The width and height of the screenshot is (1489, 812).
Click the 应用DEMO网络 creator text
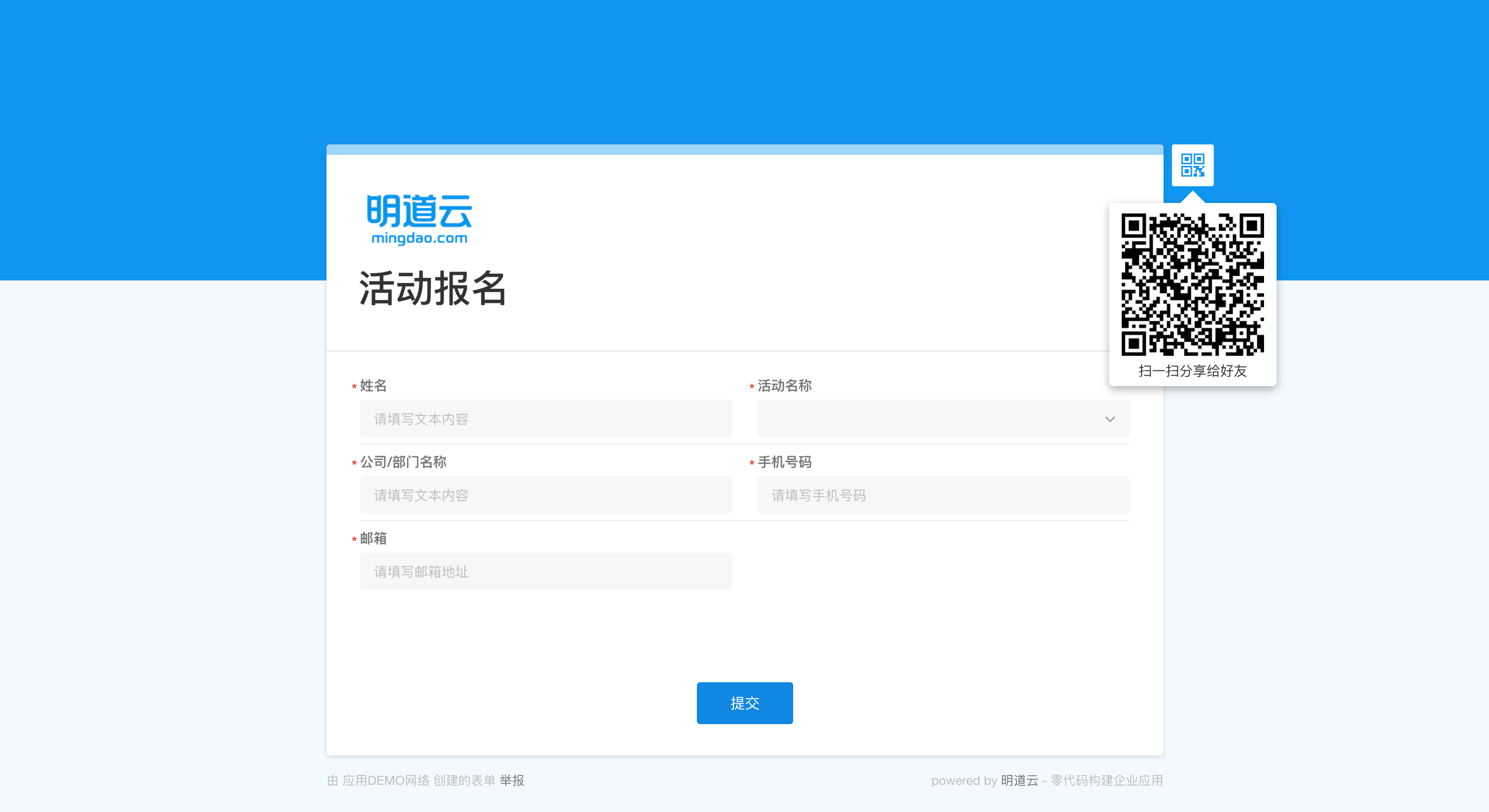(x=386, y=780)
